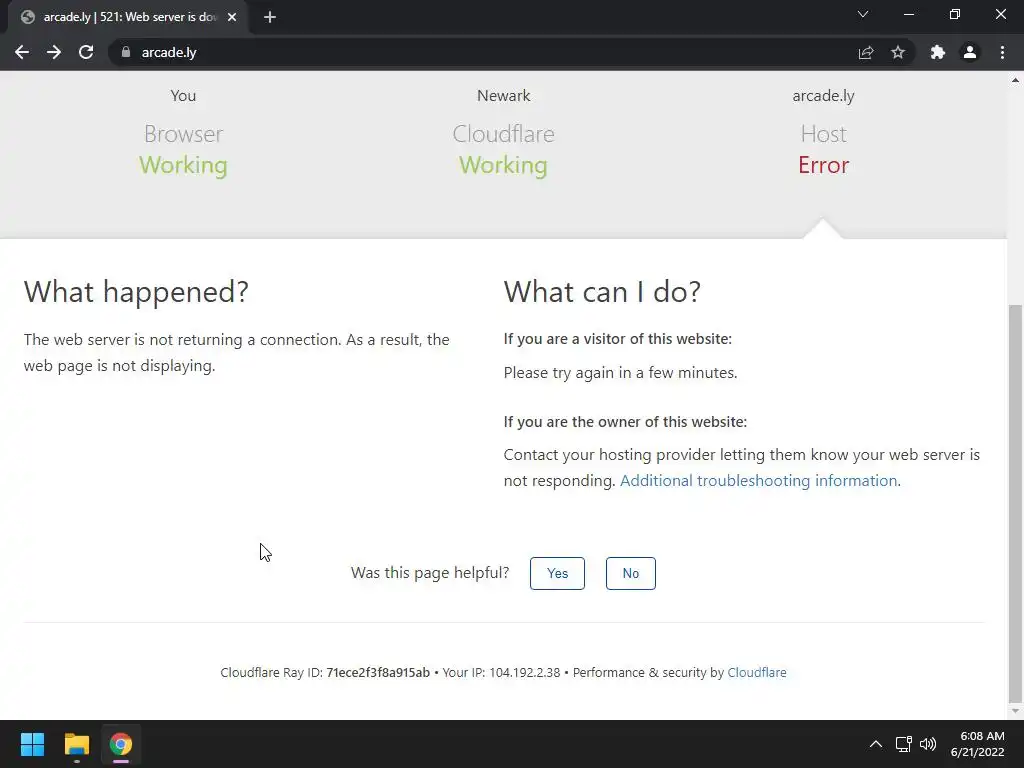Open a new tab with the plus button
This screenshot has width=1024, height=768.
point(270,17)
